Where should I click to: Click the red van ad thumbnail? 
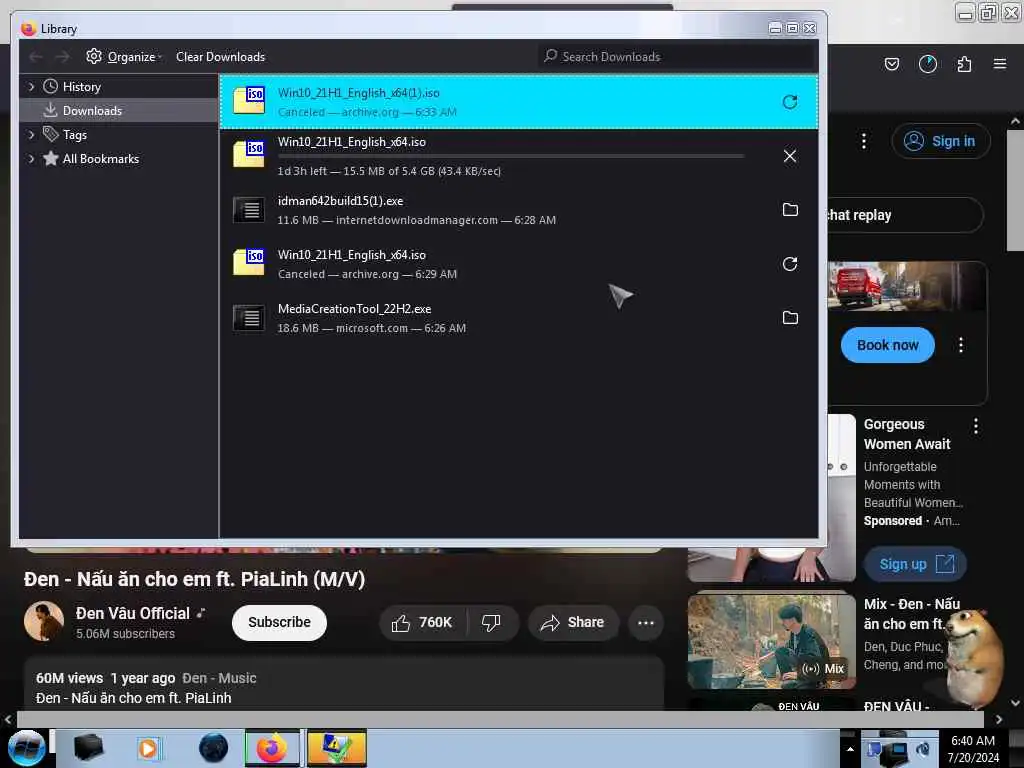click(x=906, y=286)
